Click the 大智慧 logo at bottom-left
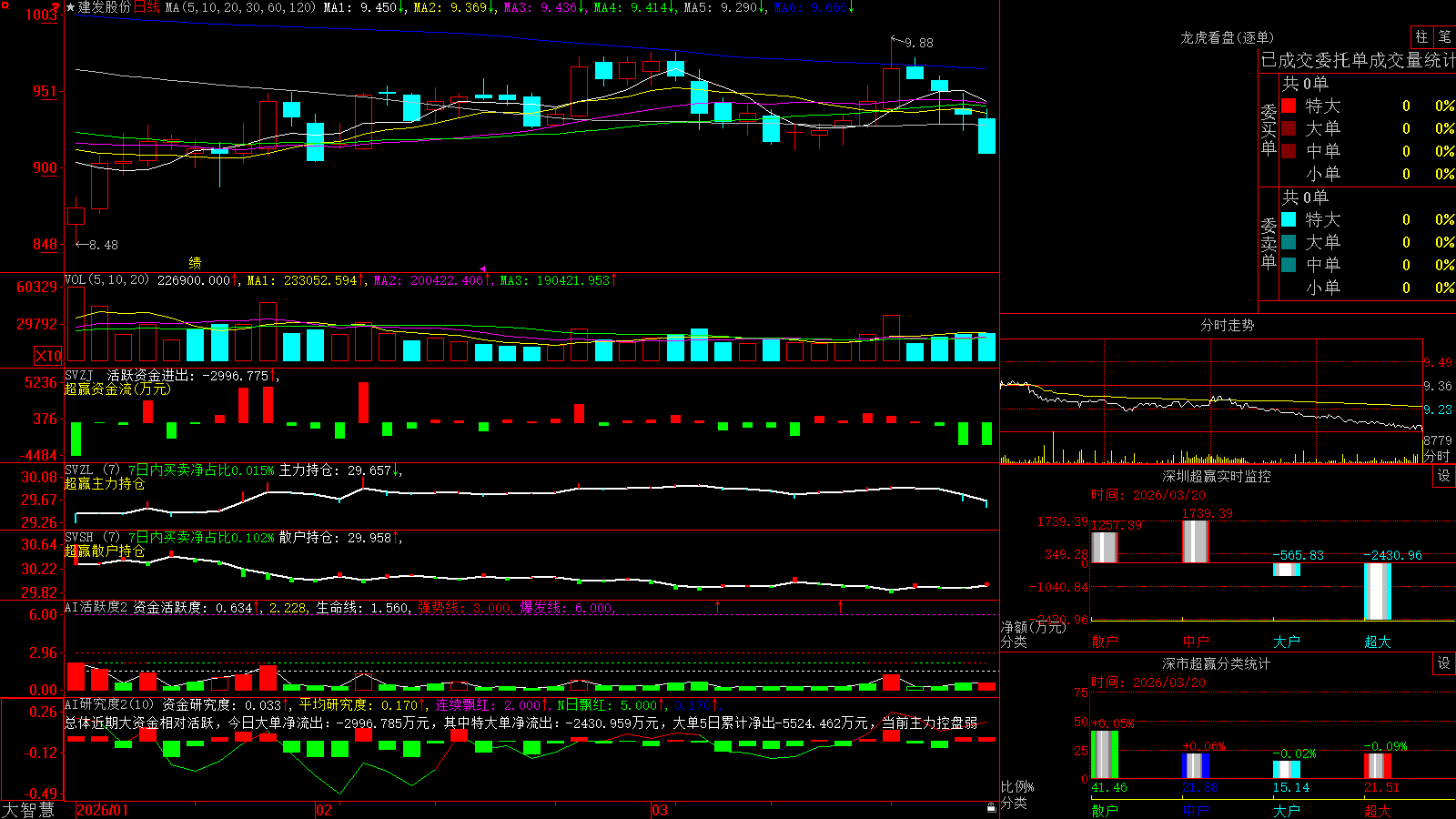This screenshot has height=819, width=1456. (28, 810)
